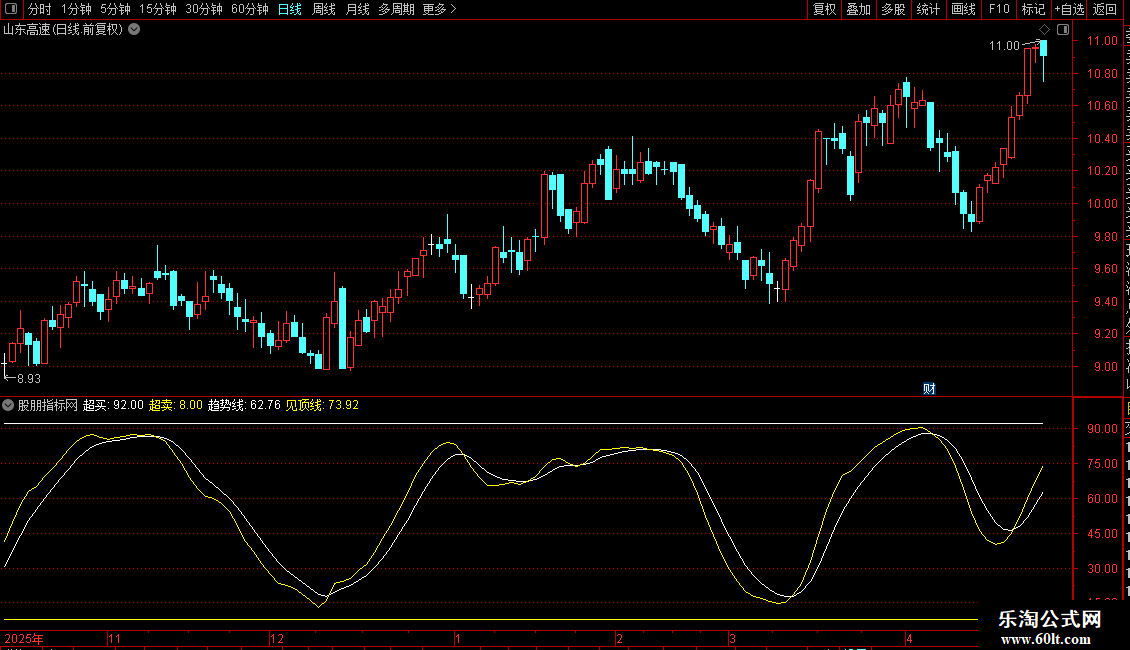Click the 统计 statistics button
This screenshot has width=1130, height=650.
(x=927, y=9)
